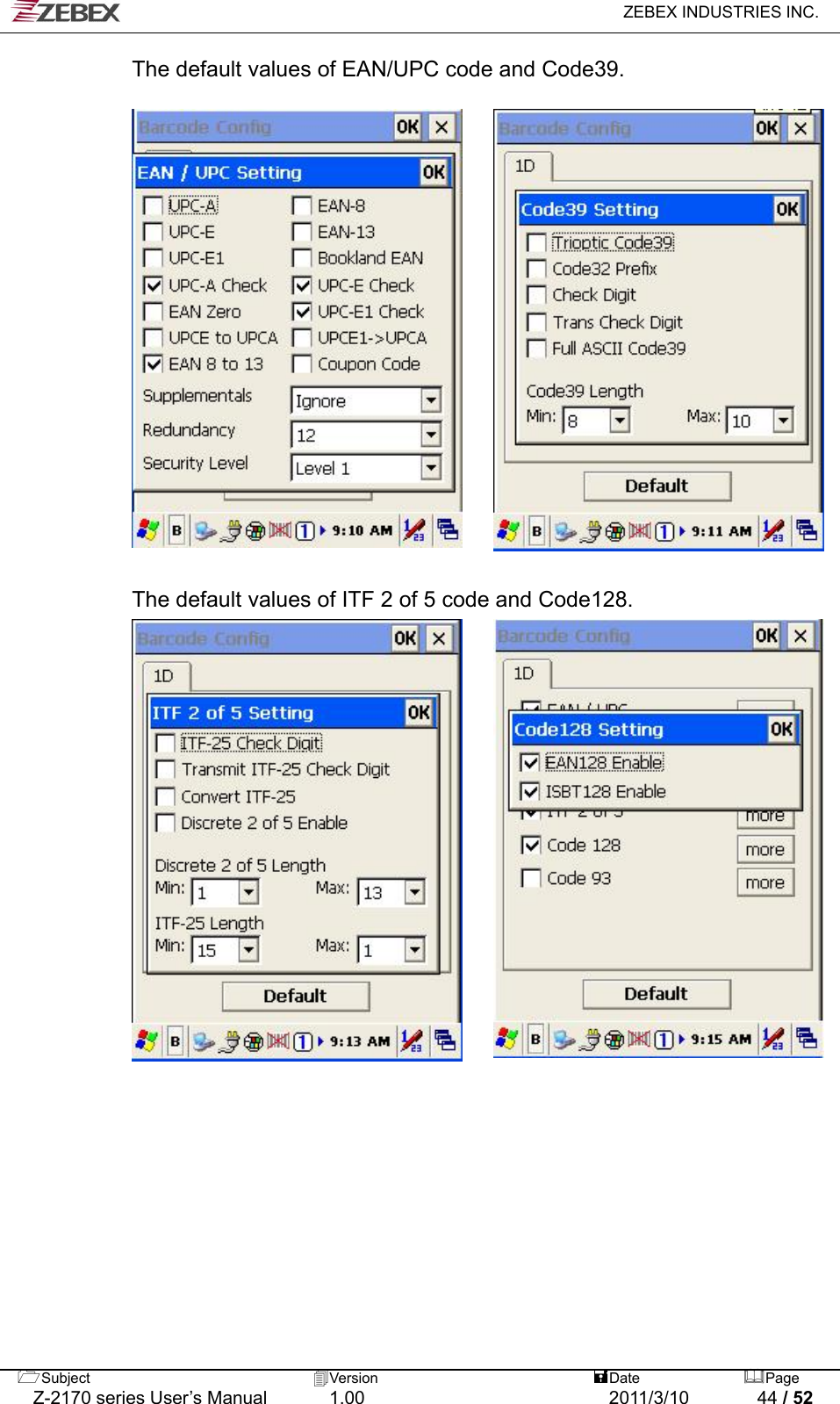Image resolution: width=840 pixels, height=1404 pixels.
Task: Click network connection icon in 9:13 AM taskbar
Action: [x=204, y=1041]
